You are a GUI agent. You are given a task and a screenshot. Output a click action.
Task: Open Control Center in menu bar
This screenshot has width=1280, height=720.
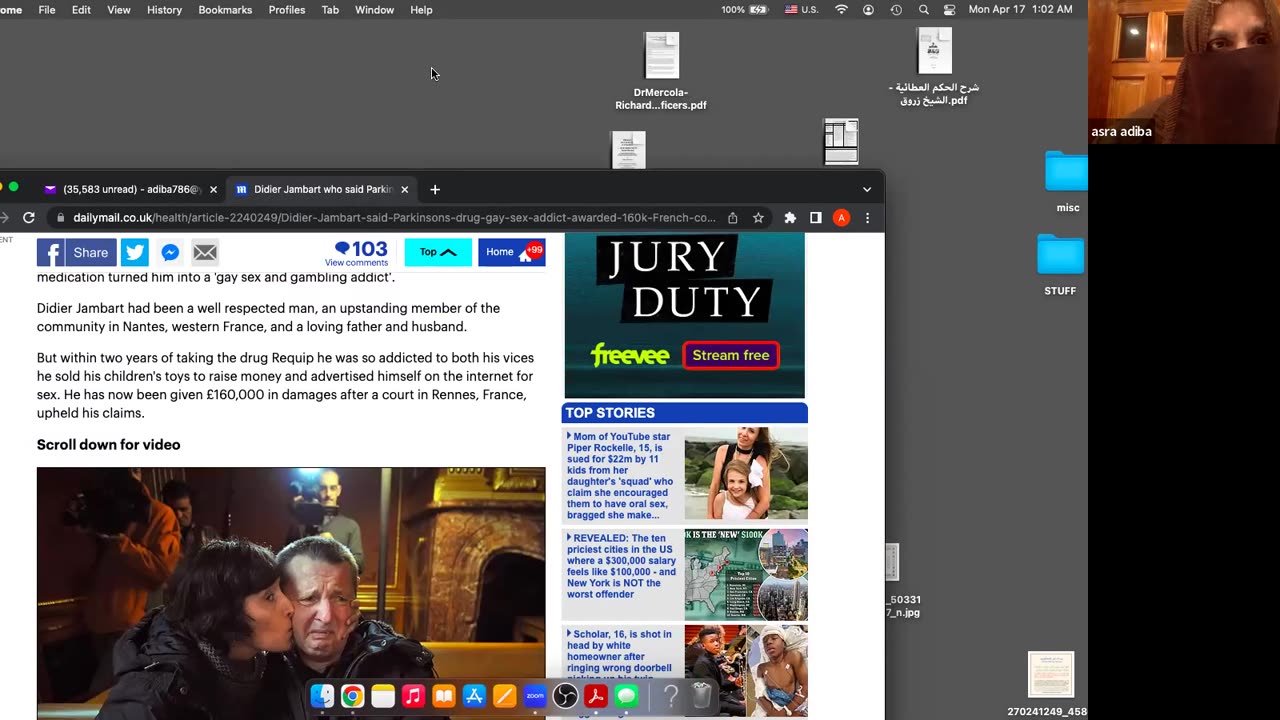pyautogui.click(x=949, y=10)
